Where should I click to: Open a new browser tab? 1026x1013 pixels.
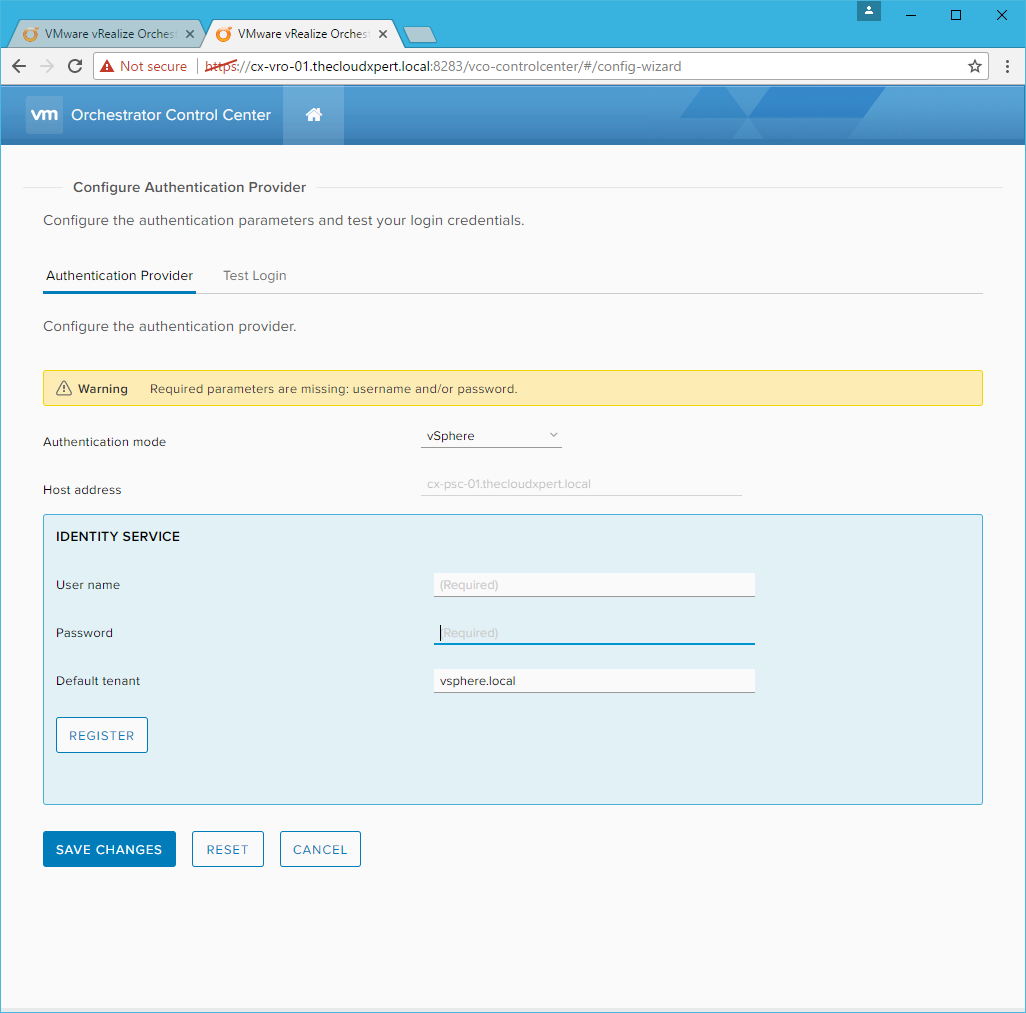pos(420,35)
